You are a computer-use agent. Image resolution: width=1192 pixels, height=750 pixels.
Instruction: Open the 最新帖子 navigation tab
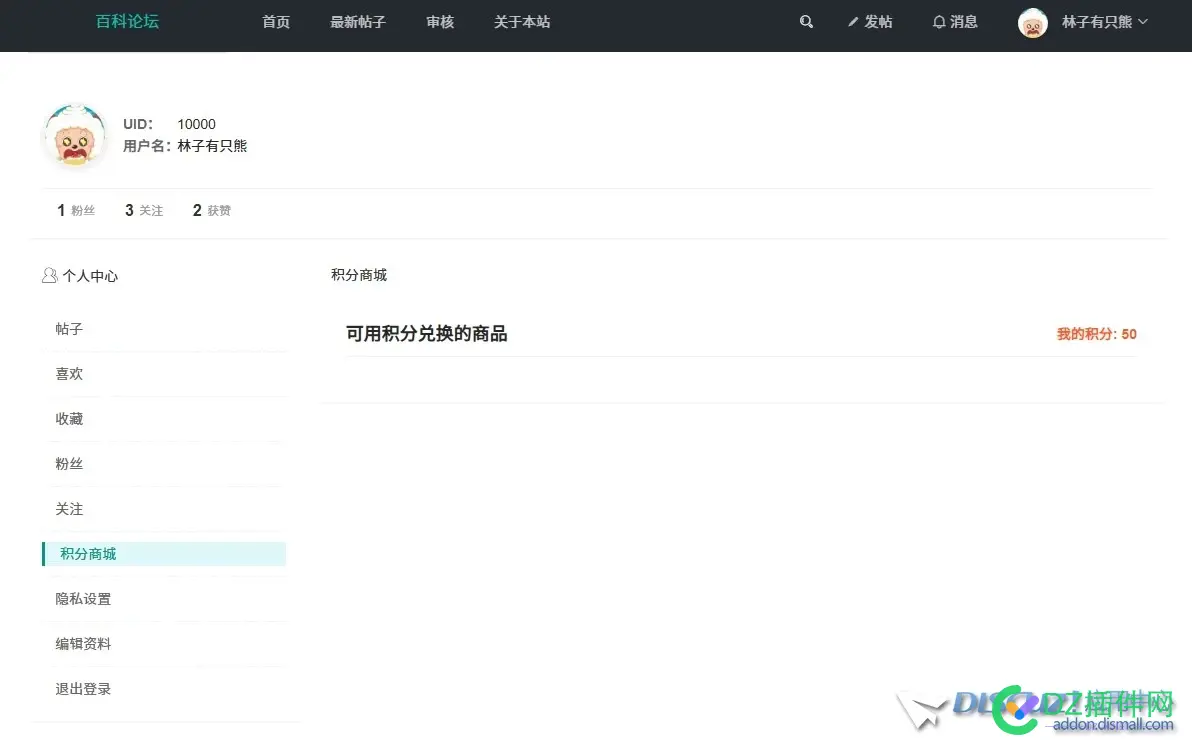coord(358,21)
